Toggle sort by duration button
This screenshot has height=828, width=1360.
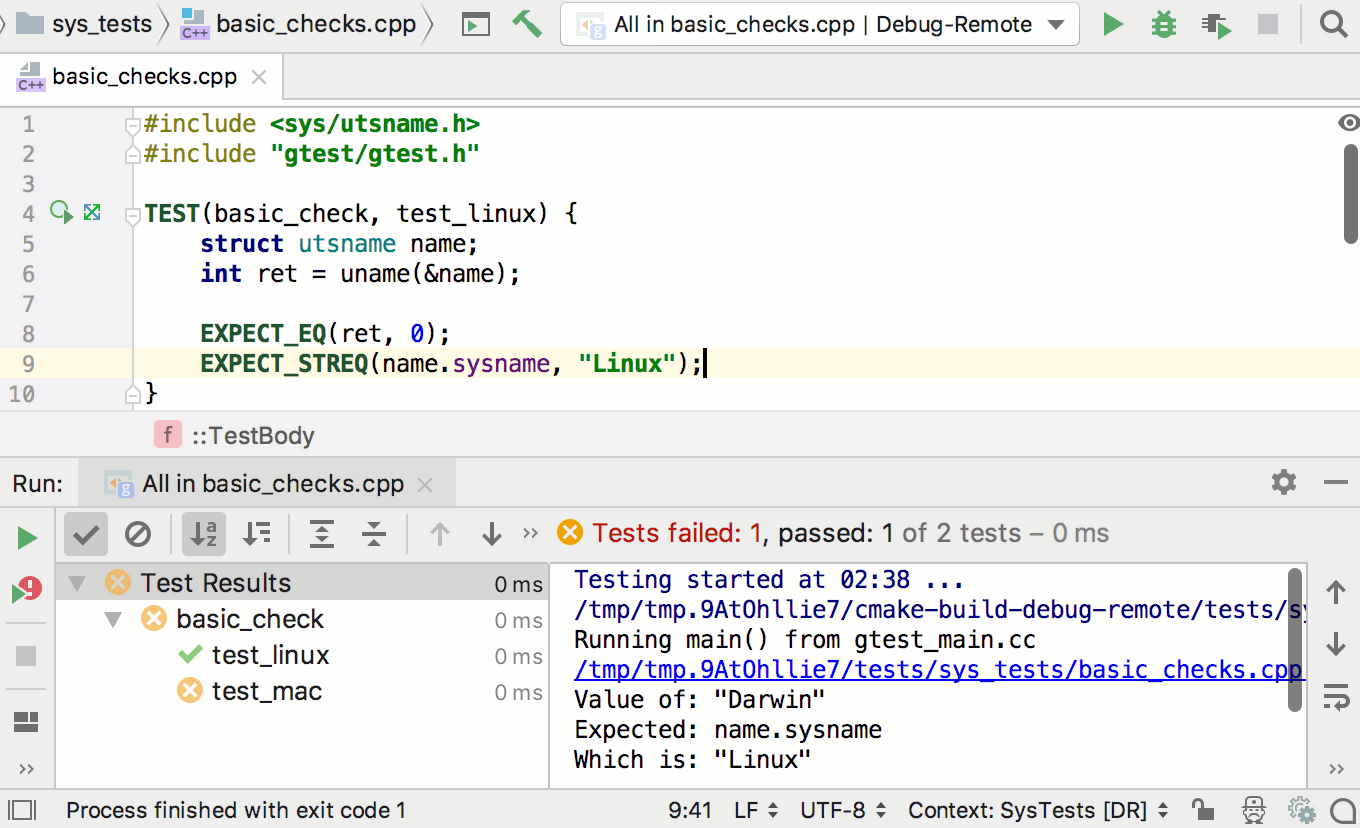(x=257, y=534)
